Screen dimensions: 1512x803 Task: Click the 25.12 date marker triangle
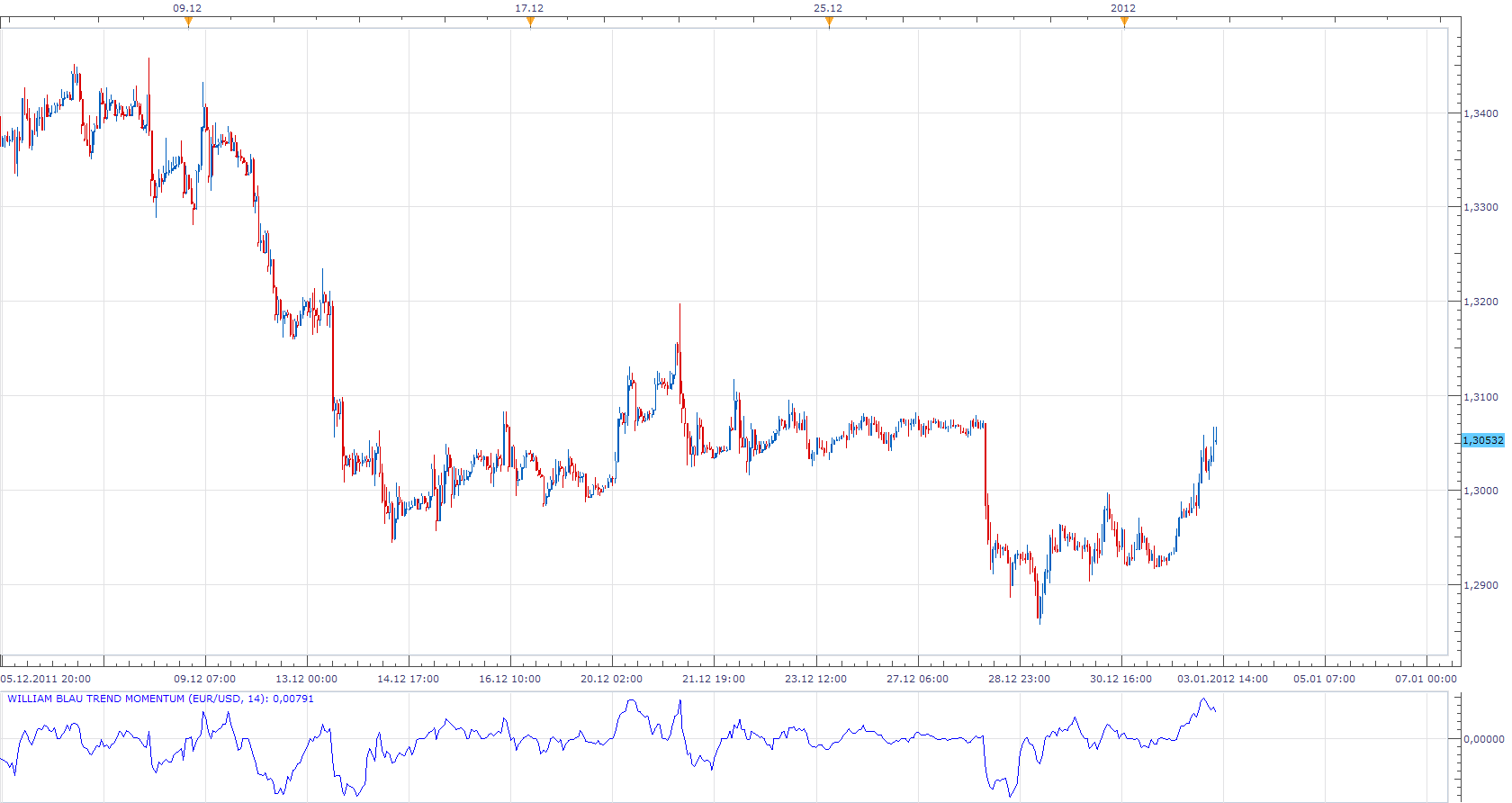pos(829,23)
